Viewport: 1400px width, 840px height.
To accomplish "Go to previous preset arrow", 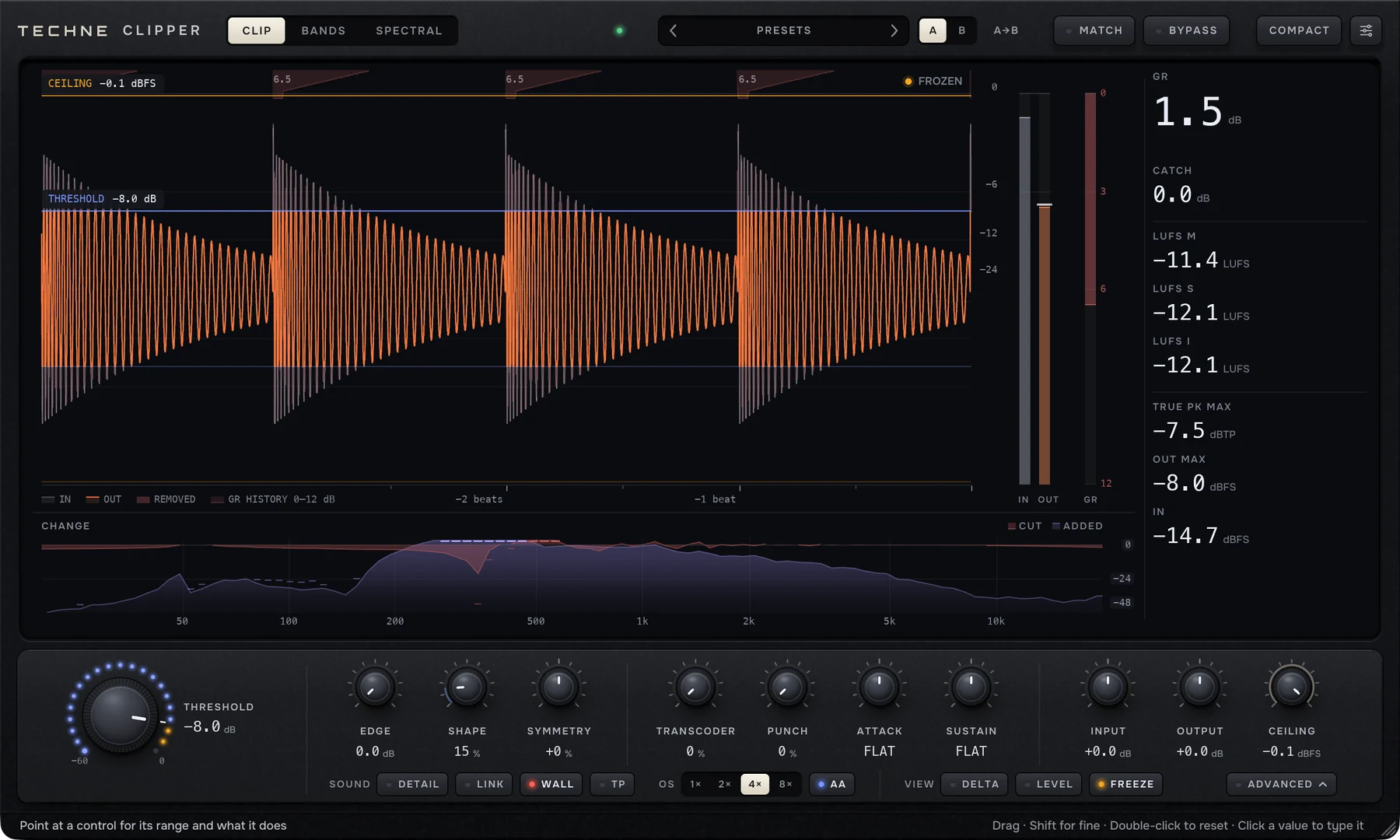I will 674,30.
